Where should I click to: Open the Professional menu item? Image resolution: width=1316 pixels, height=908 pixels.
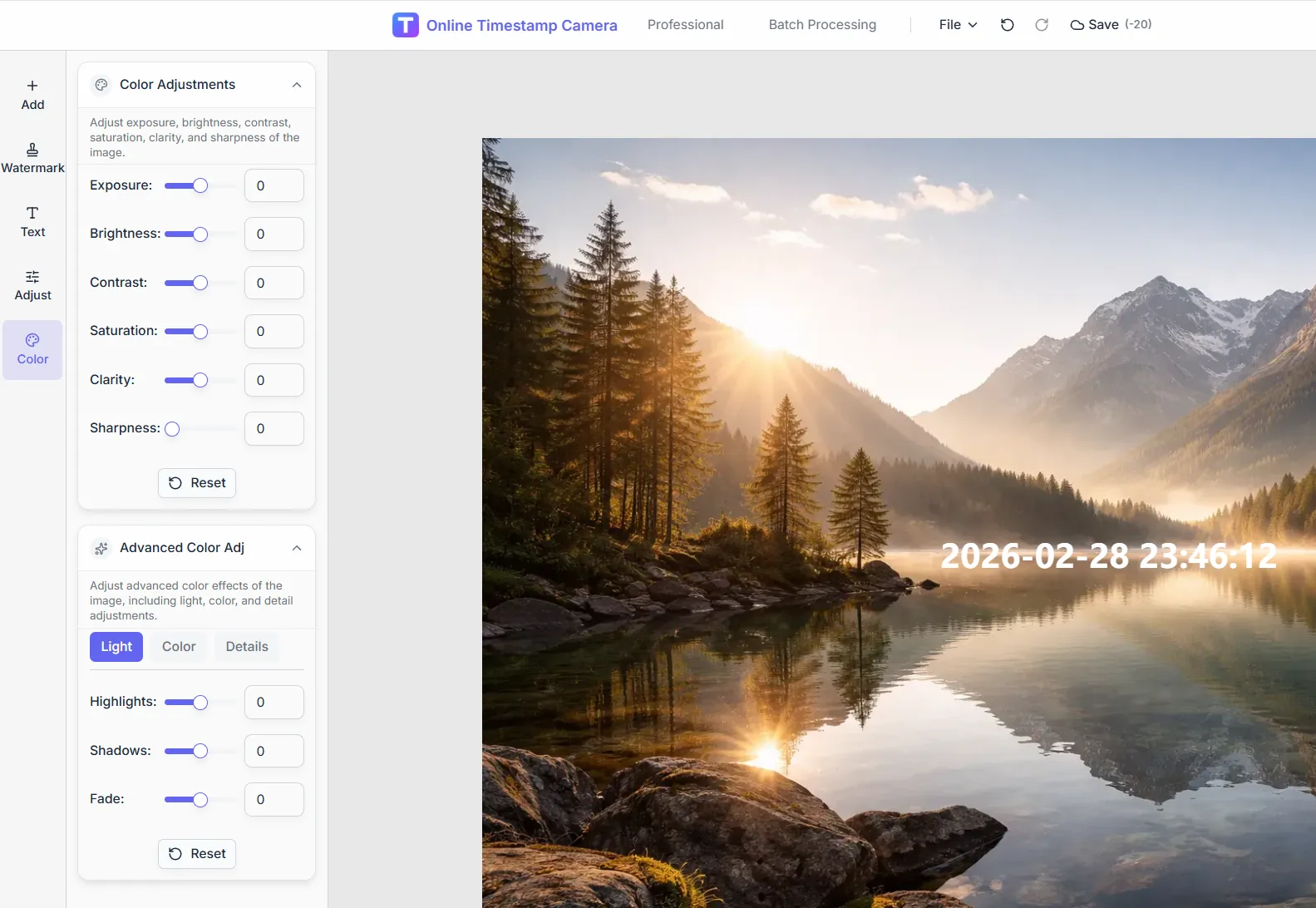click(x=685, y=25)
